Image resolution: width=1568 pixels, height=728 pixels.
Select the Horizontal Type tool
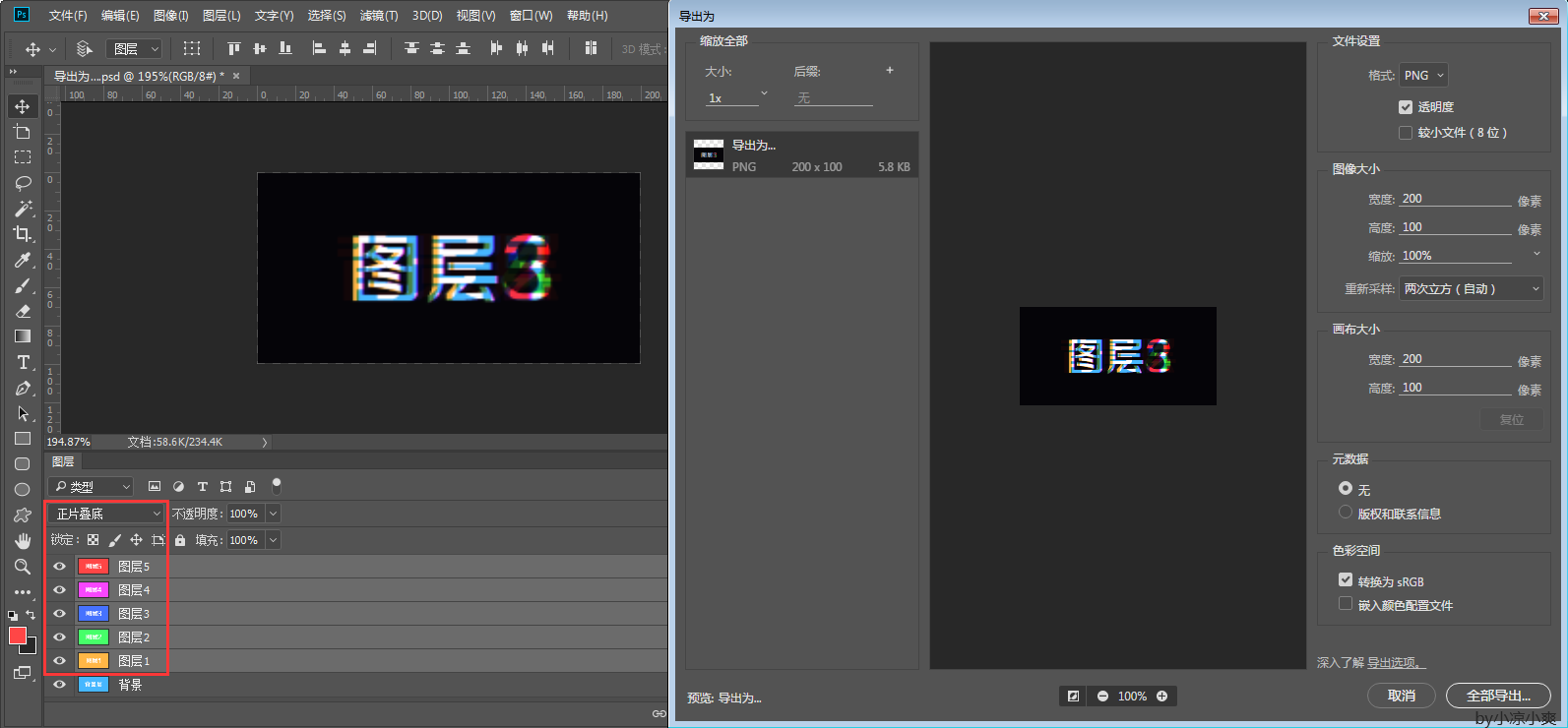pyautogui.click(x=23, y=362)
